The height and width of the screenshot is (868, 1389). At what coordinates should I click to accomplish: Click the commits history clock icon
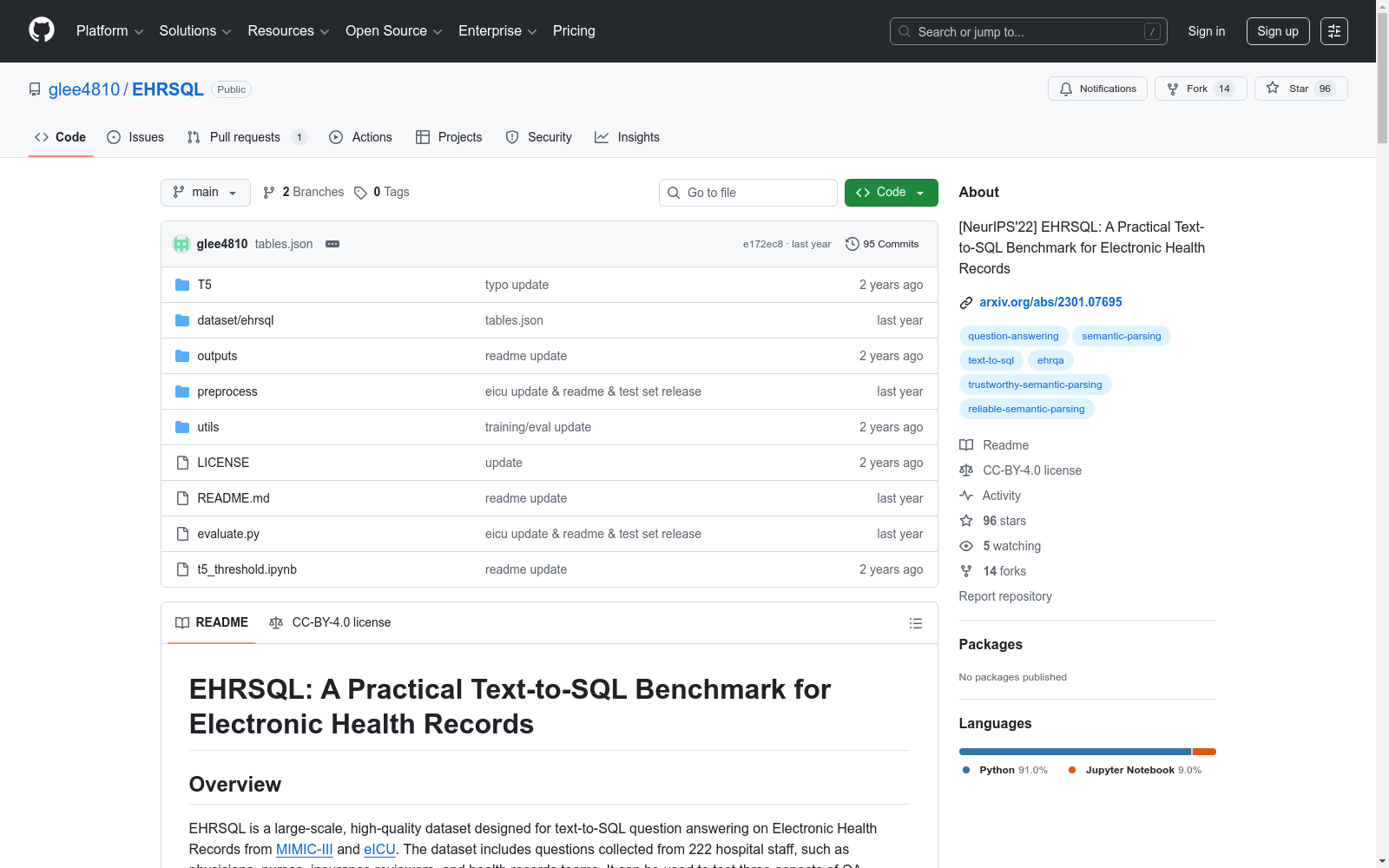tap(852, 244)
